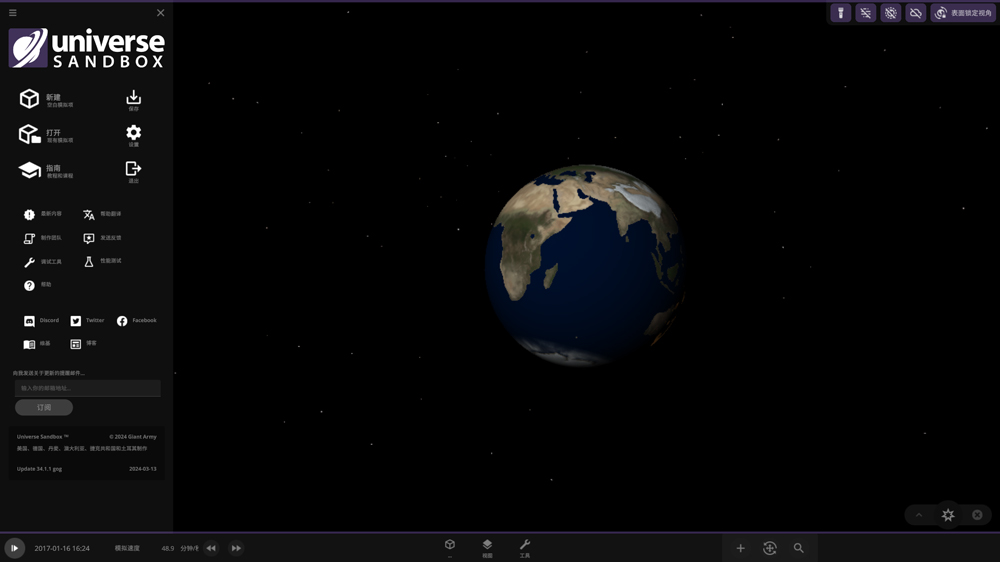This screenshot has width=1000, height=562.
Task: Click the subscribe (订阅) button
Action: pyautogui.click(x=44, y=408)
